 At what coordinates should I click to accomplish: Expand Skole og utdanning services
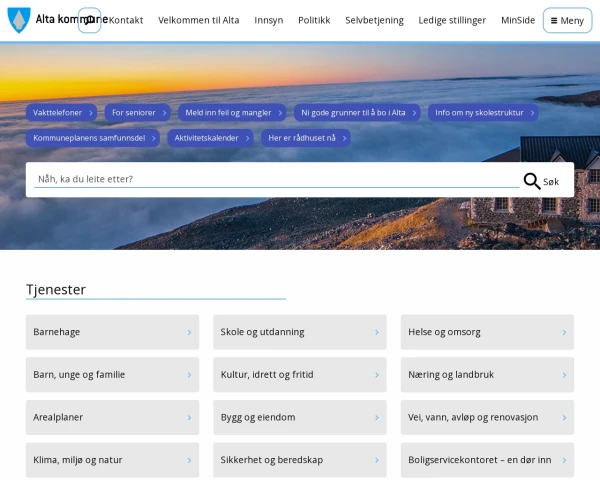[x=300, y=332]
